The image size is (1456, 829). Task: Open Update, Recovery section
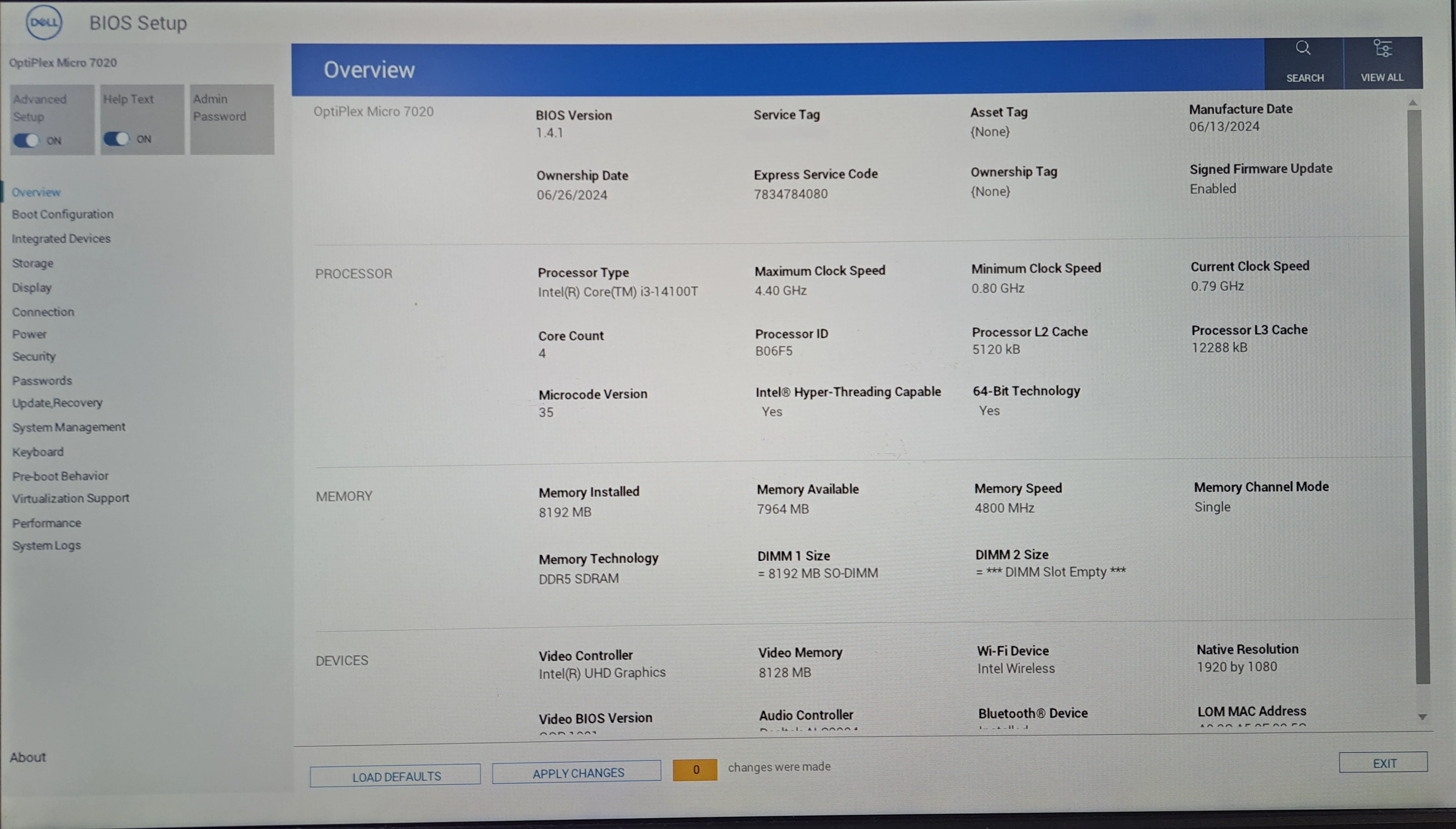pos(58,403)
